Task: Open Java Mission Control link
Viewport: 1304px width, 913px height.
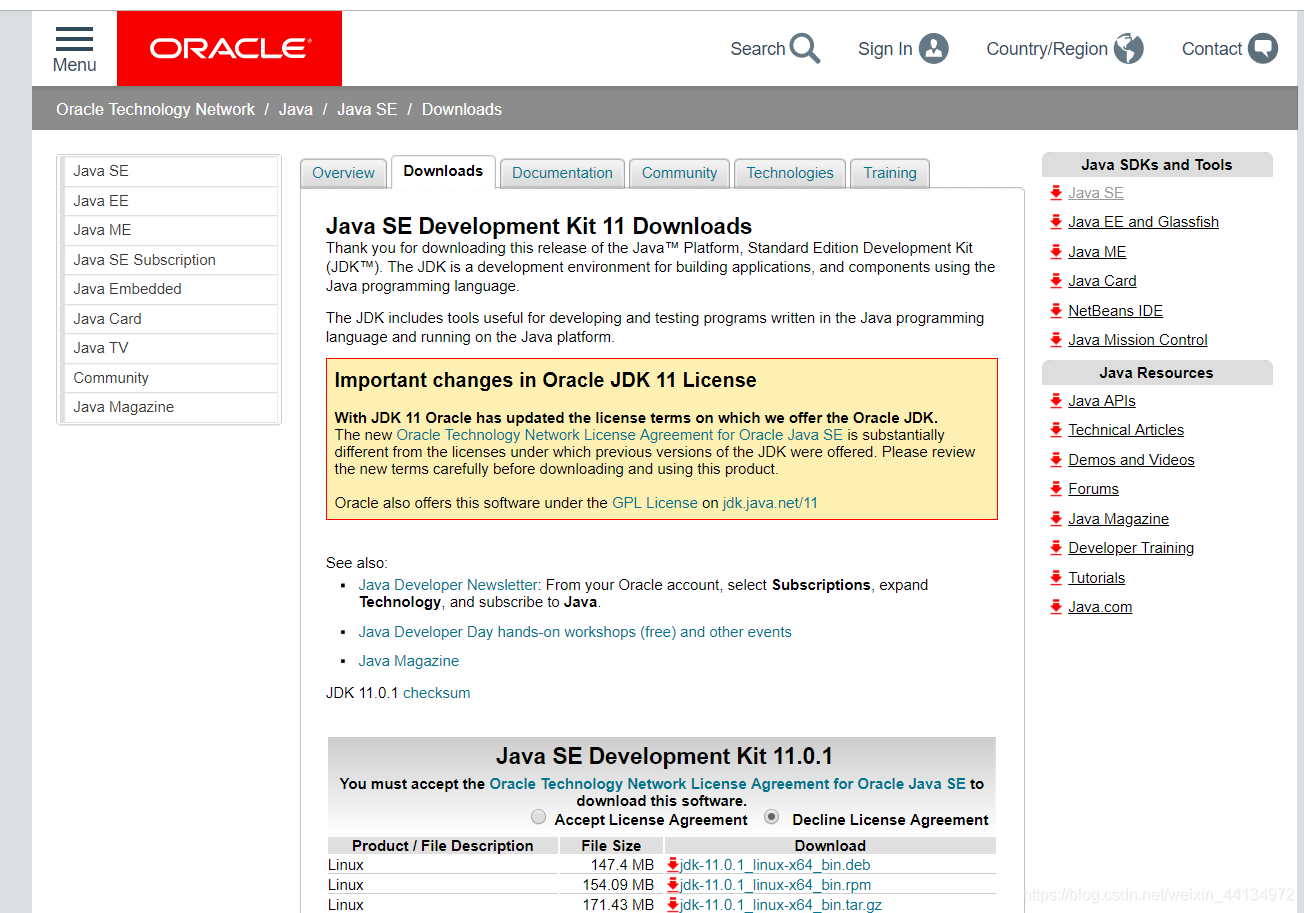Action: 1138,340
